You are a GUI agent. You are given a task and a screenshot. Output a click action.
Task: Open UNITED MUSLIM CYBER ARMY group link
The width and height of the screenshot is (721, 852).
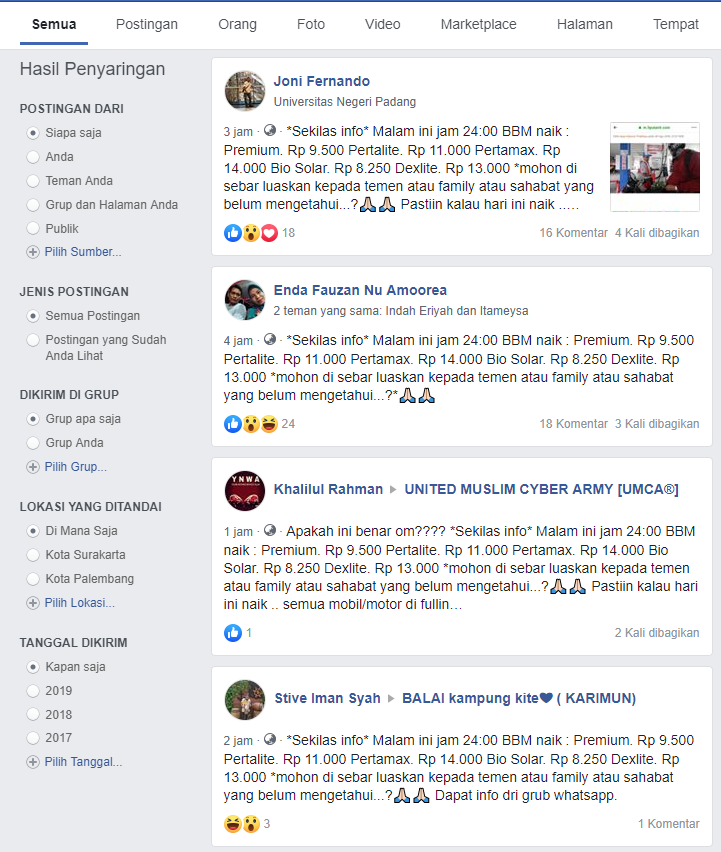point(541,489)
